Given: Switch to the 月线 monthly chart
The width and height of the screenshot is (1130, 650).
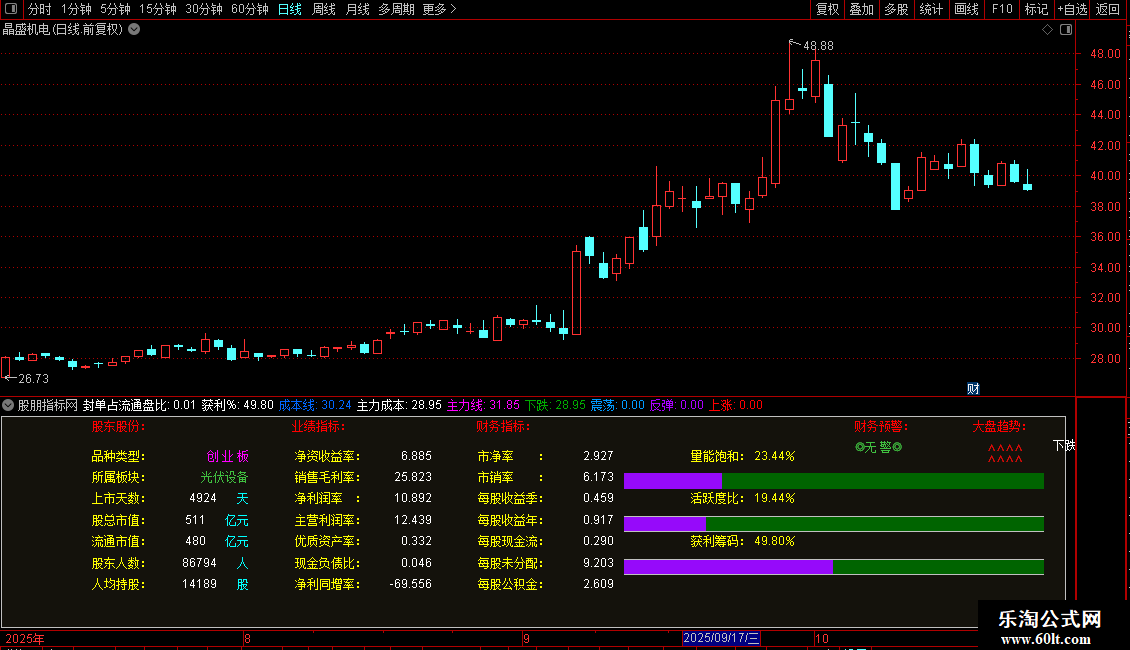Looking at the screenshot, I should [357, 9].
